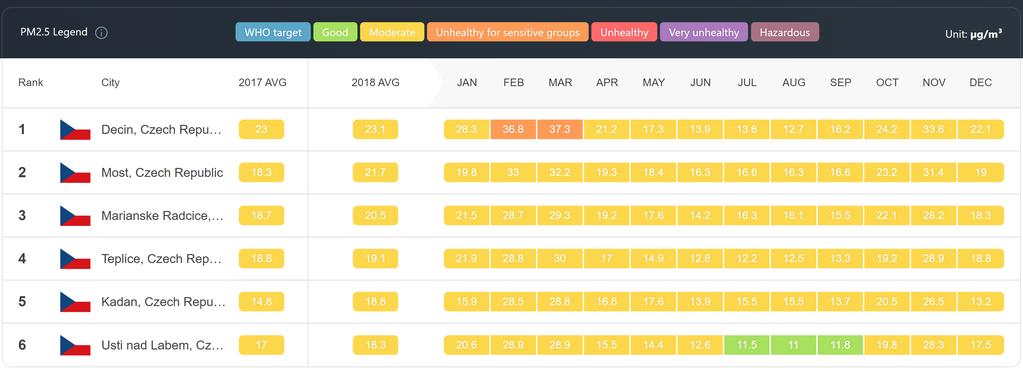Click Teplice's 2018 average value 19.1
This screenshot has height=372, width=1023.
click(375, 258)
